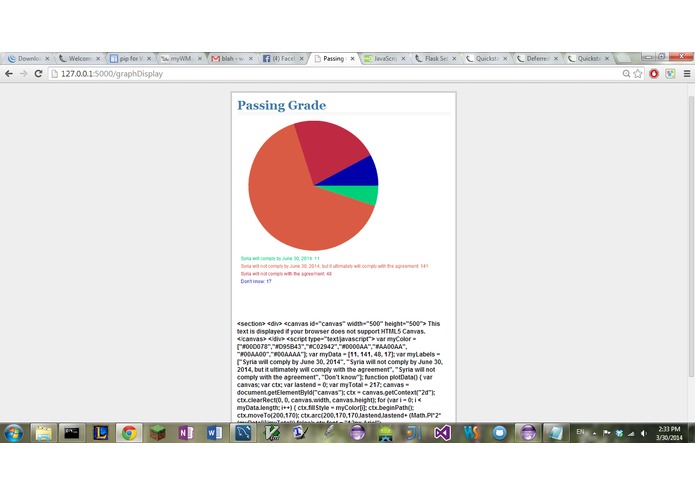
Task: Open a new tab with the new-tab button
Action: [x=624, y=58]
